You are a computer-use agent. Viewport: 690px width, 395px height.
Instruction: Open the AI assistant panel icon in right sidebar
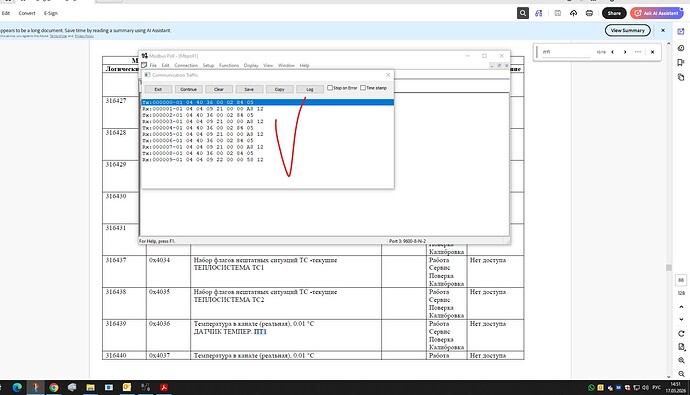pos(681,32)
